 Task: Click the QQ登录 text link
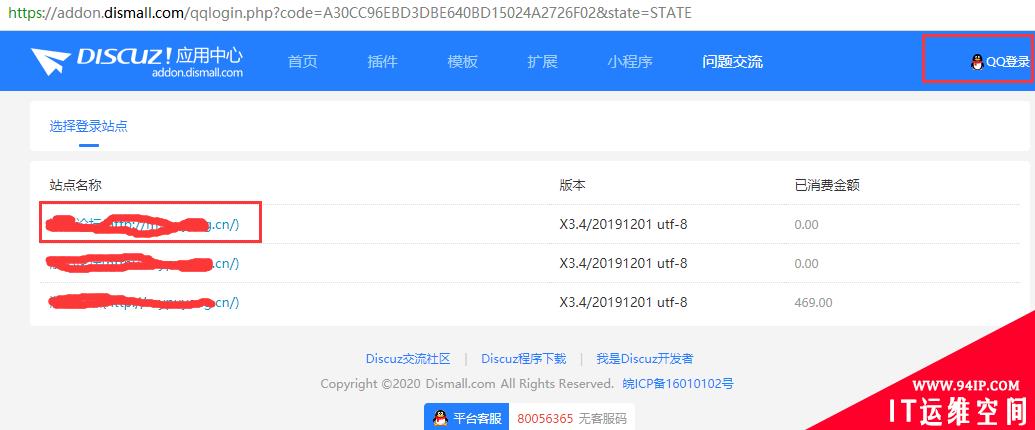(x=1008, y=62)
